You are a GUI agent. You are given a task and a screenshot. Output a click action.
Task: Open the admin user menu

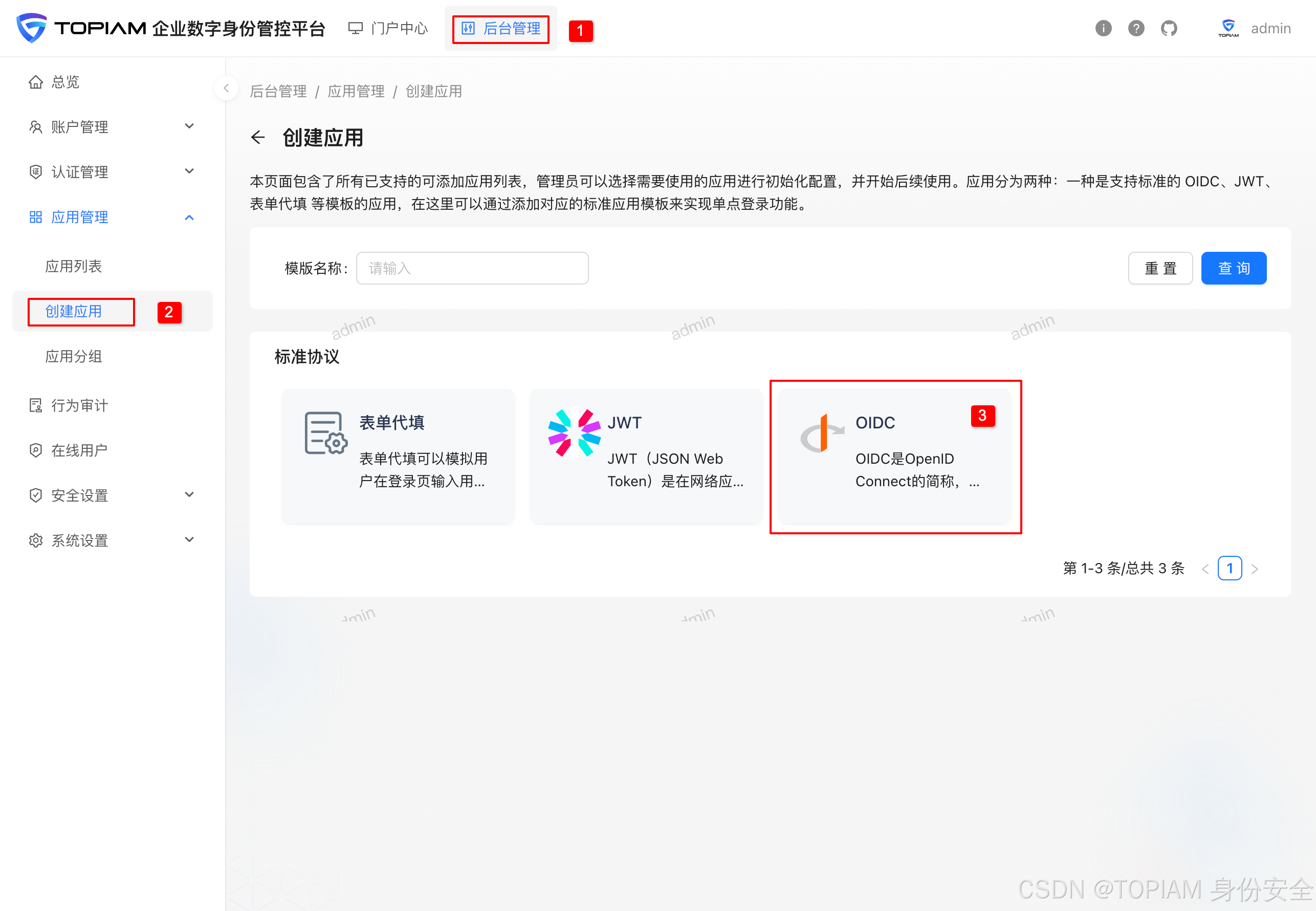click(x=1270, y=29)
